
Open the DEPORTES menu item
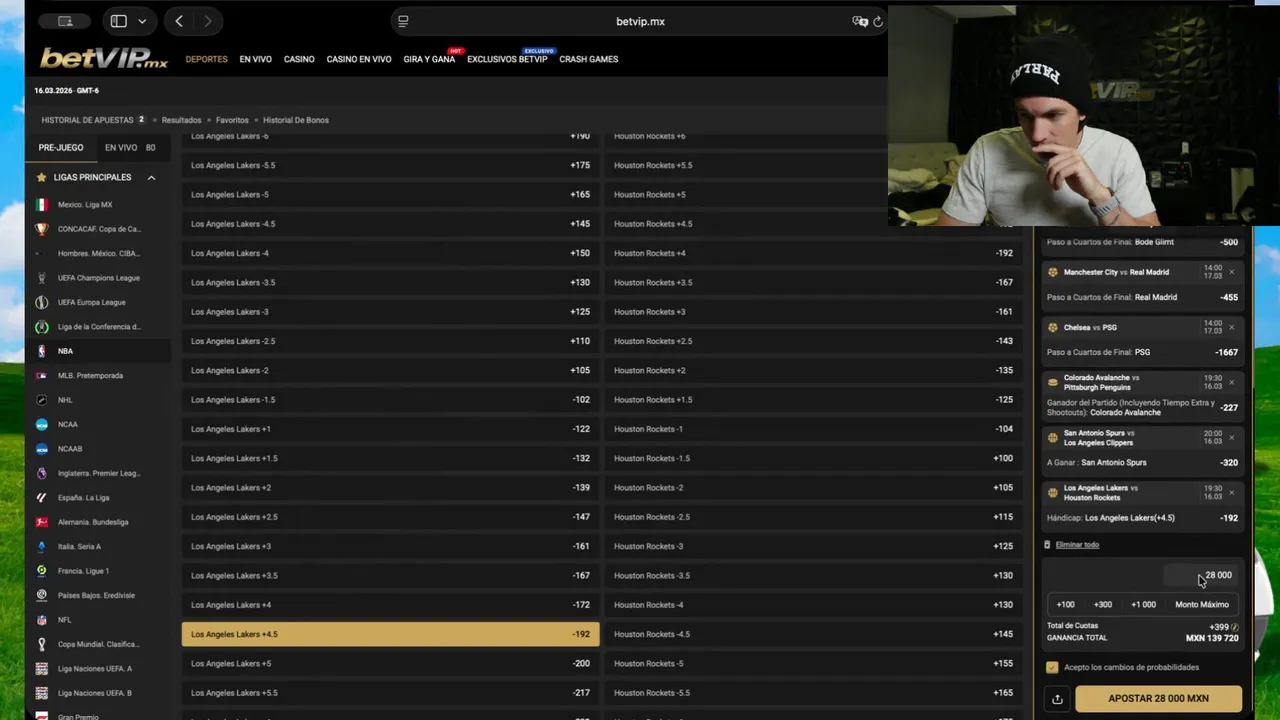[x=206, y=59]
